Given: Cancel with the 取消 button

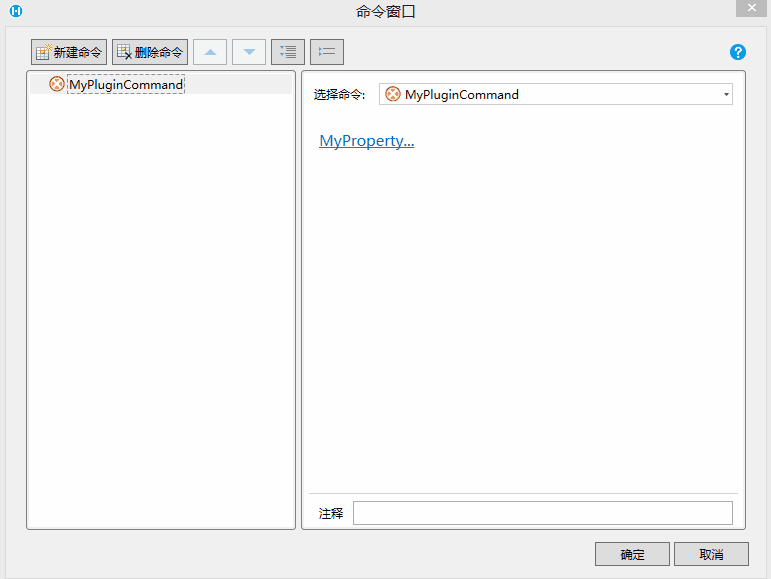Looking at the screenshot, I should pos(712,554).
